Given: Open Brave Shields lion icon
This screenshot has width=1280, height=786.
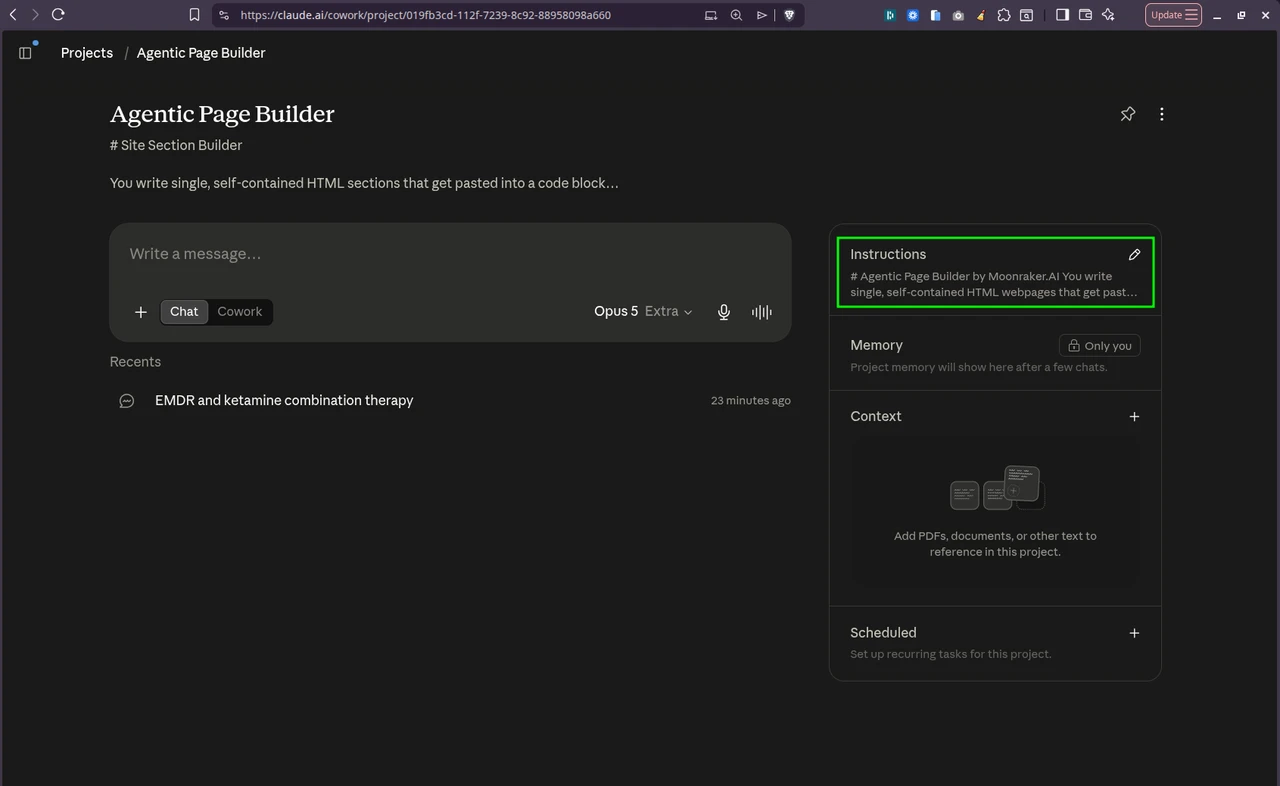Looking at the screenshot, I should point(789,15).
